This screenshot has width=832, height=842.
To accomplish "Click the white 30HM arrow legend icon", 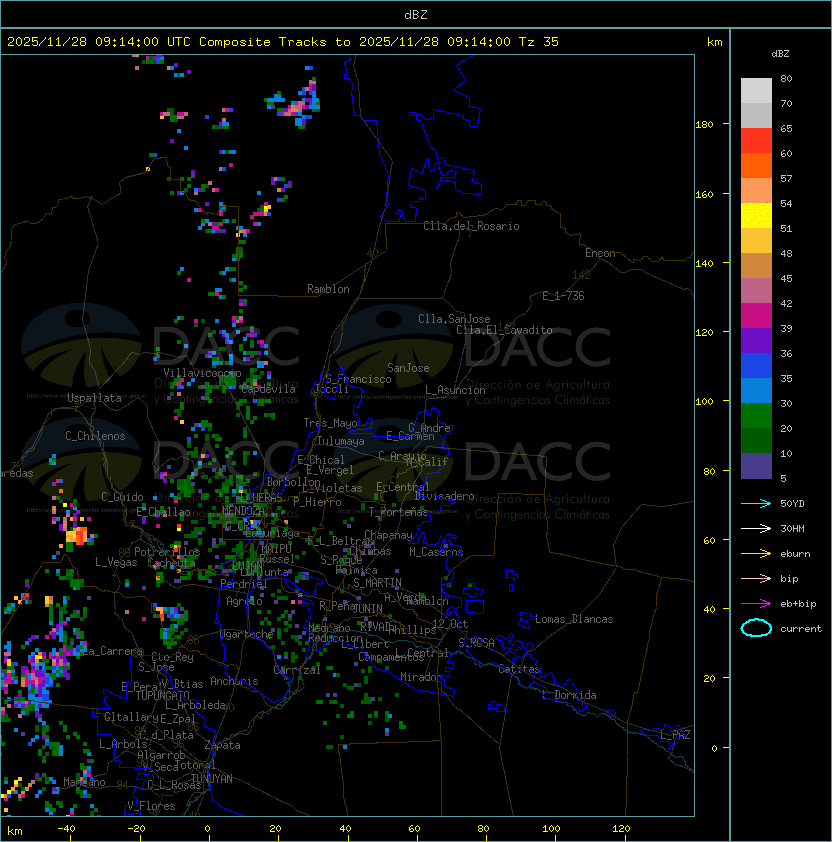I will [756, 528].
